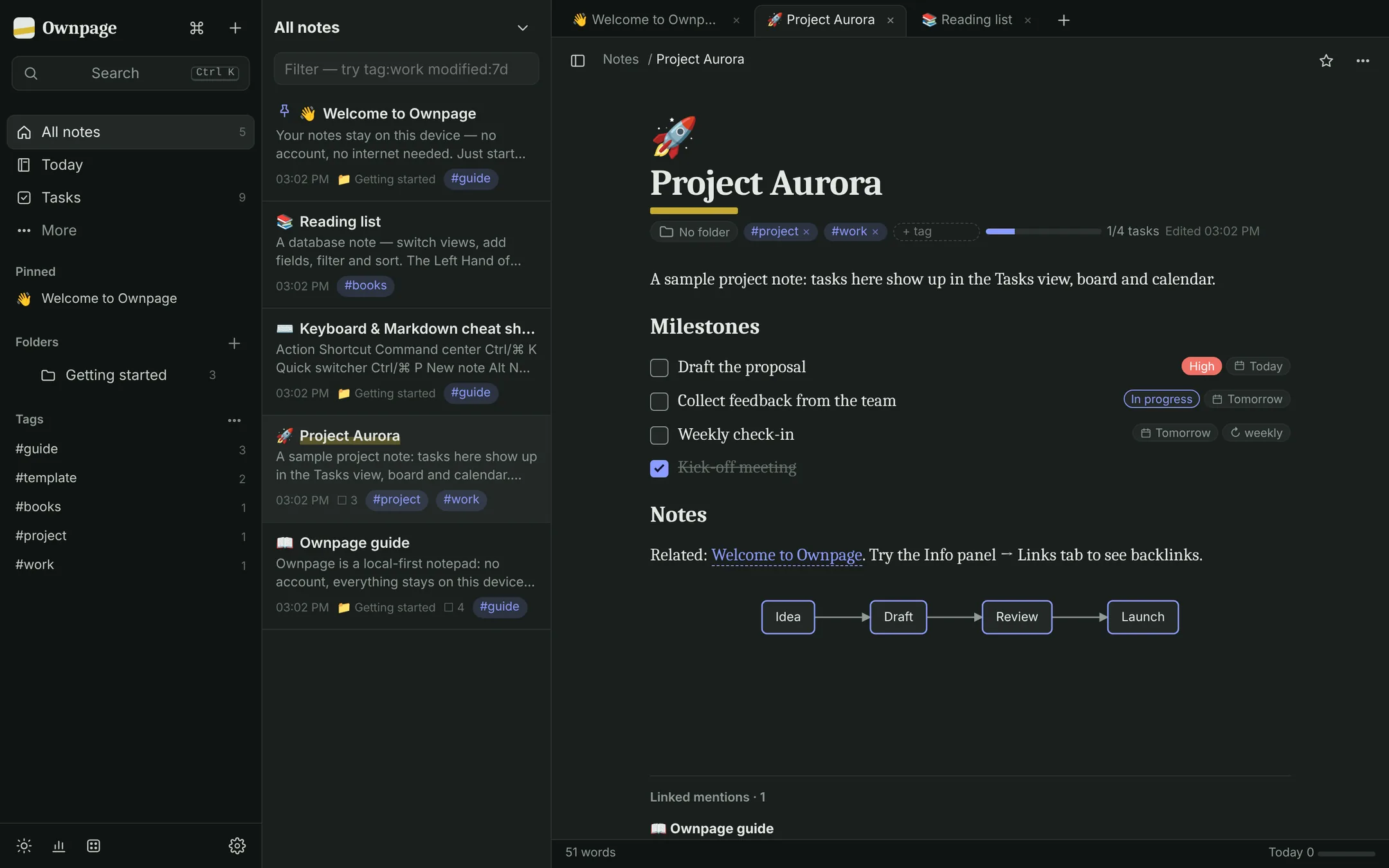Remove the #project tag from the note

point(806,232)
